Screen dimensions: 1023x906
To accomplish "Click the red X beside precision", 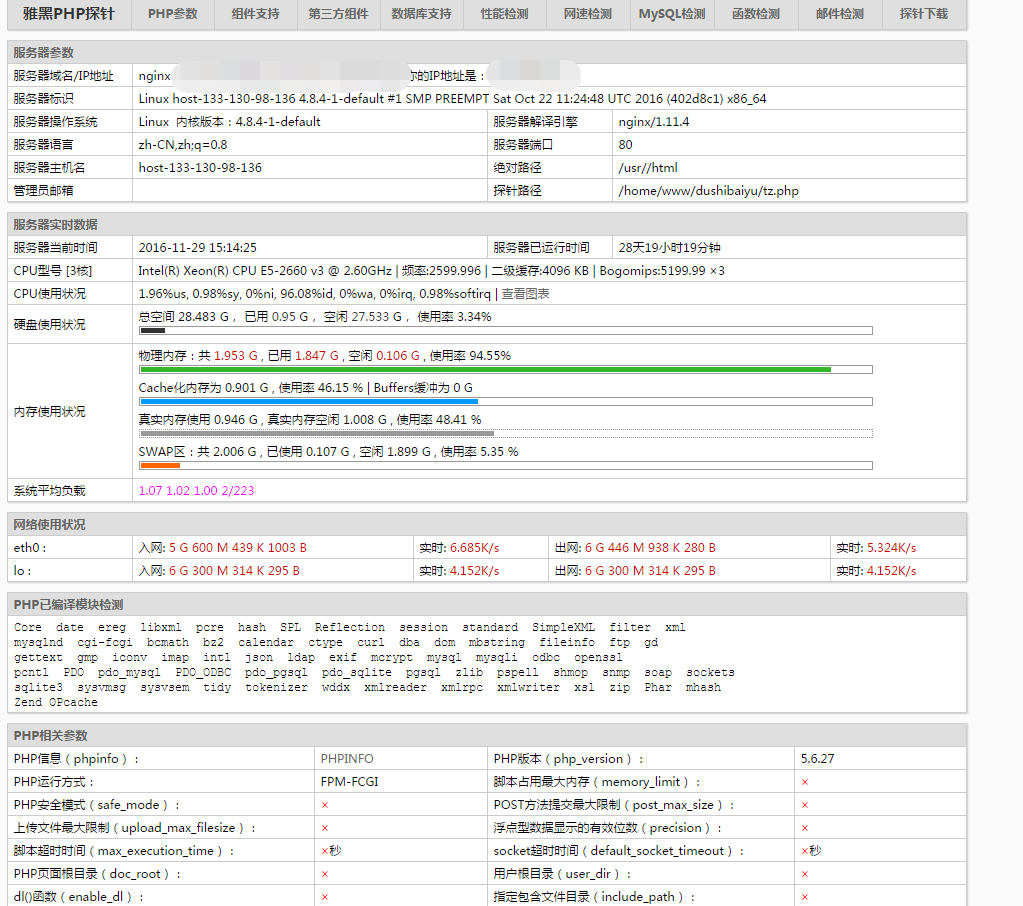I will pos(804,828).
